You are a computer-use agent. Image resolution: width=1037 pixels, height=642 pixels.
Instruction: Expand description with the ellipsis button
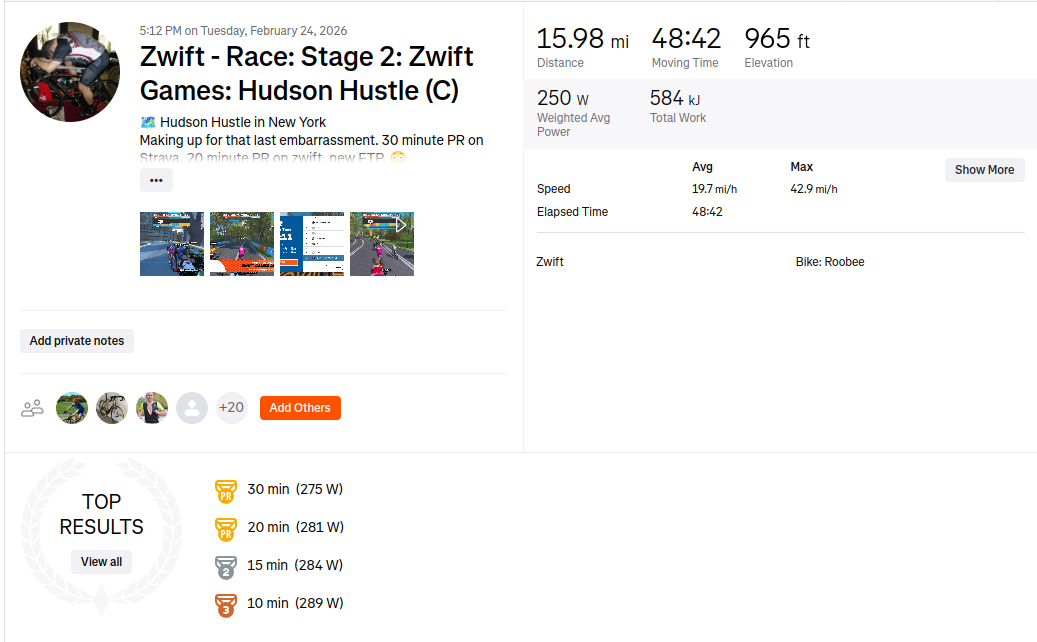tap(156, 180)
